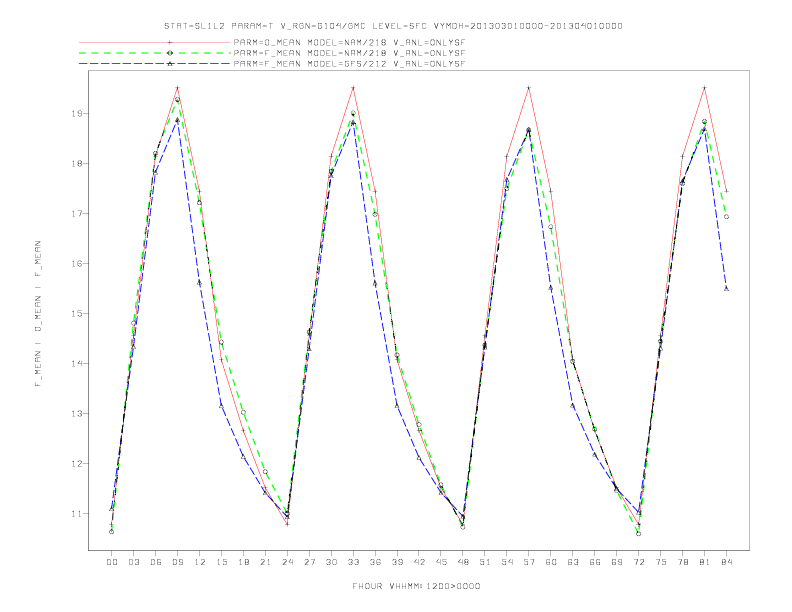
Task: Click the green circle data point at hour 60
Action: pyautogui.click(x=551, y=227)
